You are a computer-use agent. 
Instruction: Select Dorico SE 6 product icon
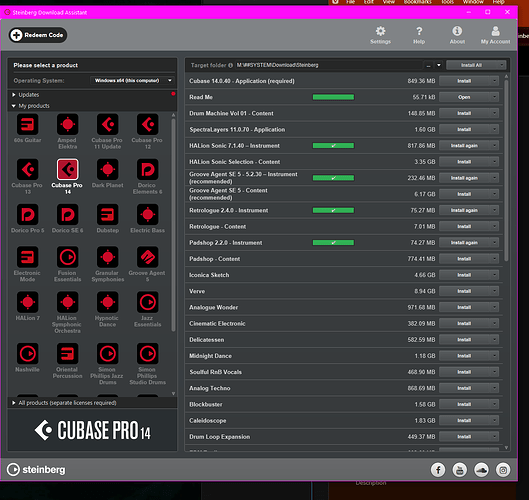click(67, 215)
